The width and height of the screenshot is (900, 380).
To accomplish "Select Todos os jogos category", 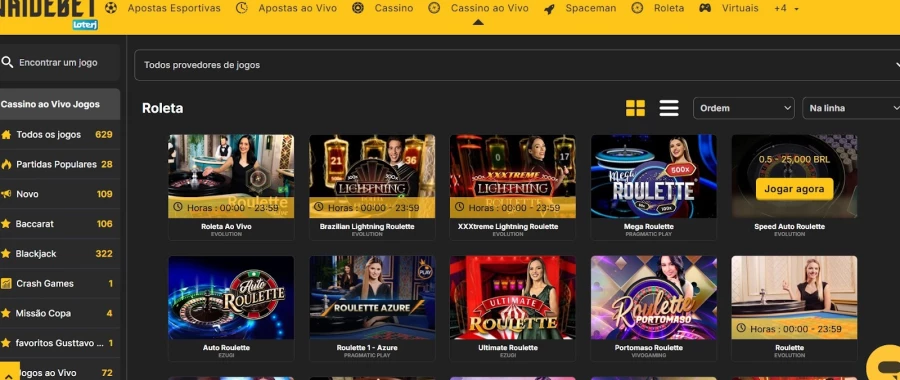I will click(60, 134).
